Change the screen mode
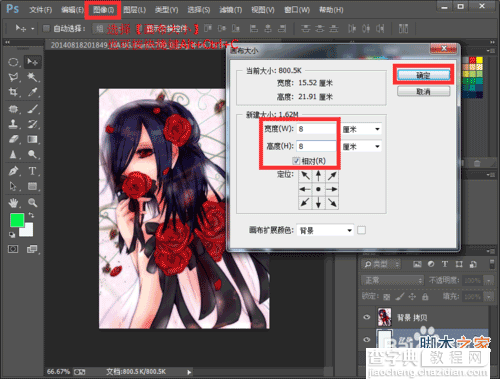 32,249
